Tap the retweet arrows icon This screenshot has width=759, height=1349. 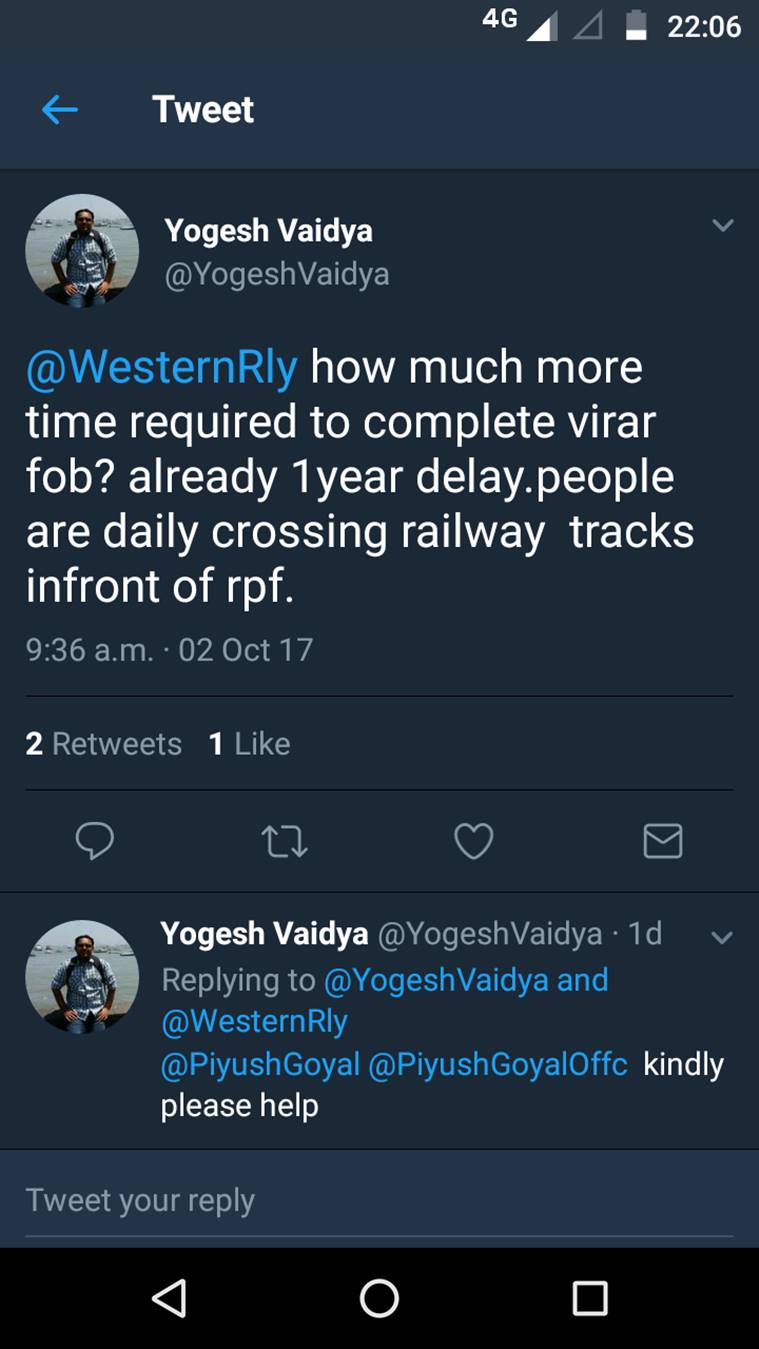pos(284,841)
